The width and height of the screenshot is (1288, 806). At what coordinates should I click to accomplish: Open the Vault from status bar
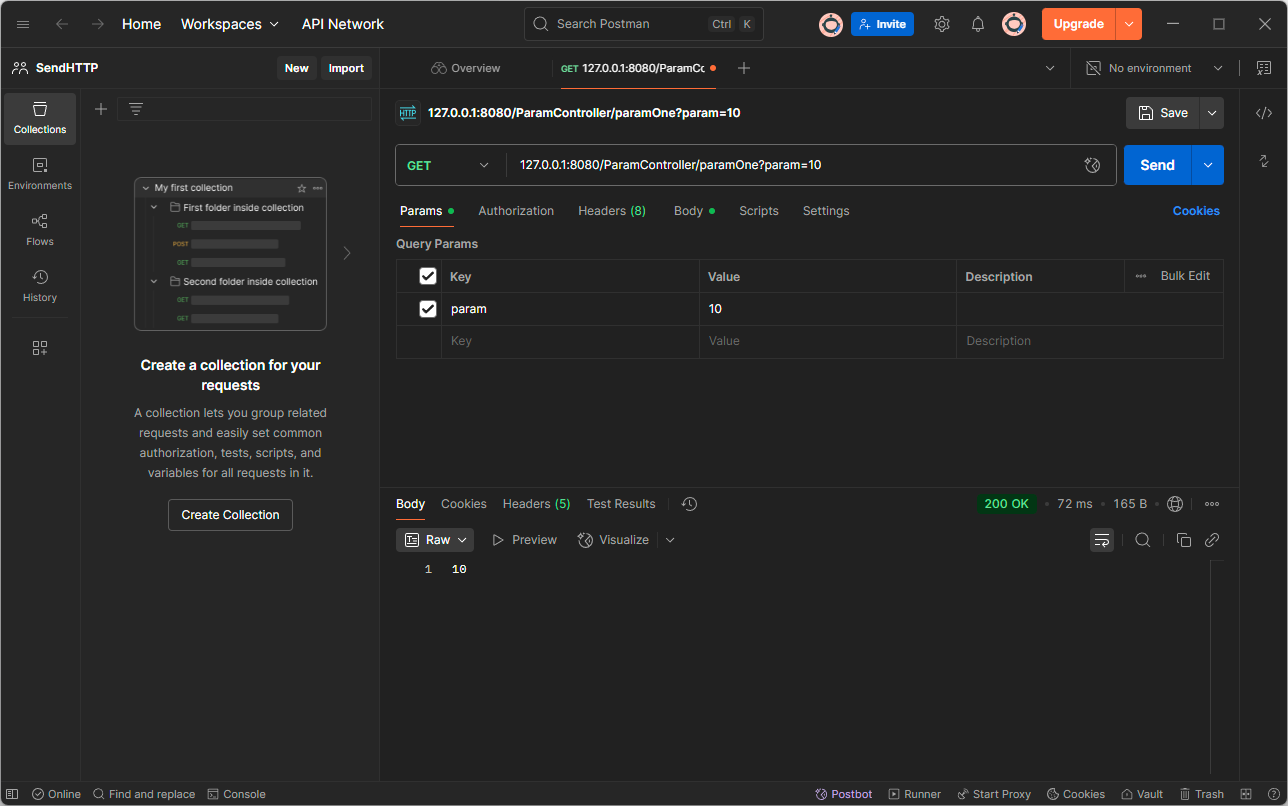(1142, 794)
